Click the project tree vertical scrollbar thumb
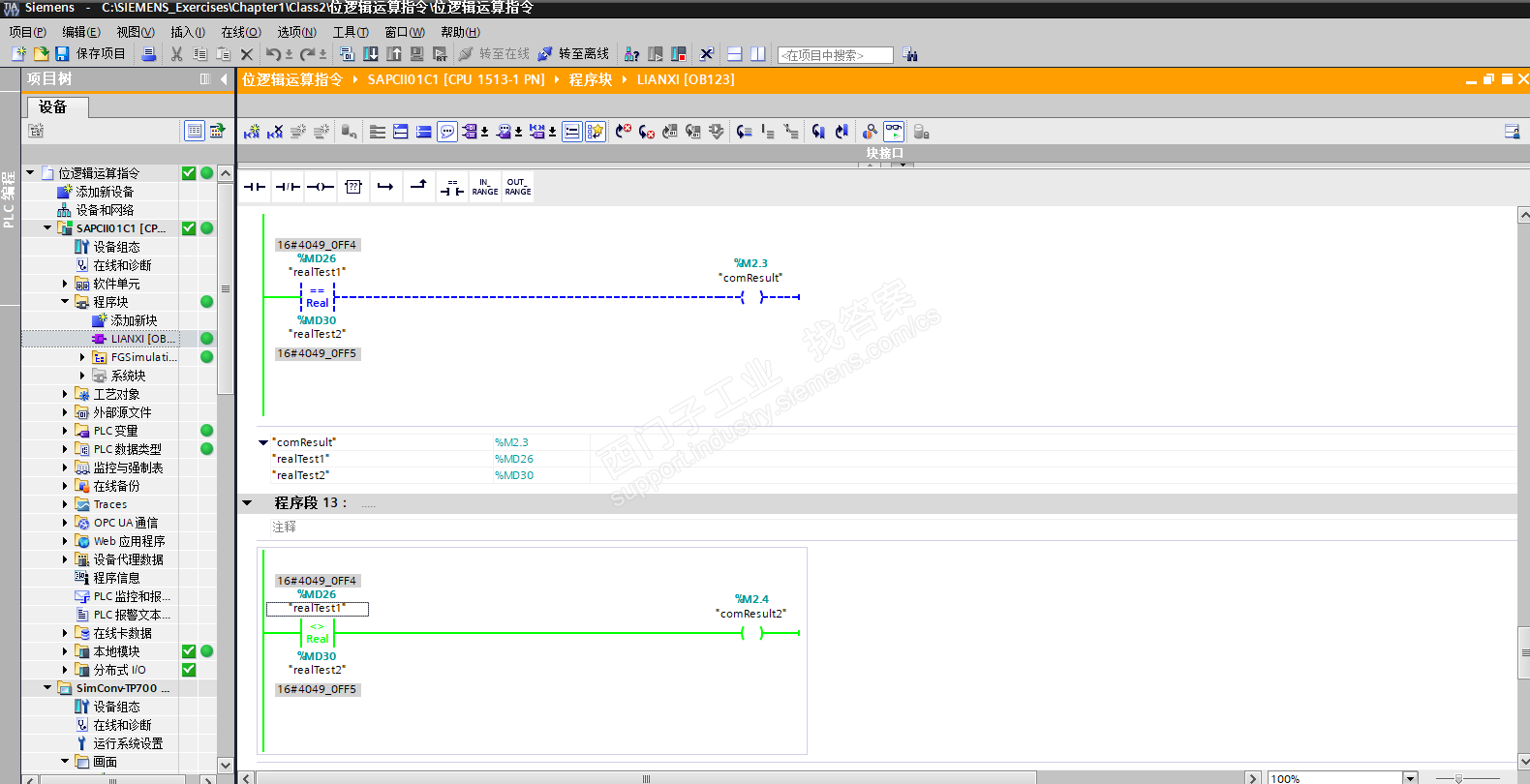This screenshot has width=1530, height=784. pos(226,287)
